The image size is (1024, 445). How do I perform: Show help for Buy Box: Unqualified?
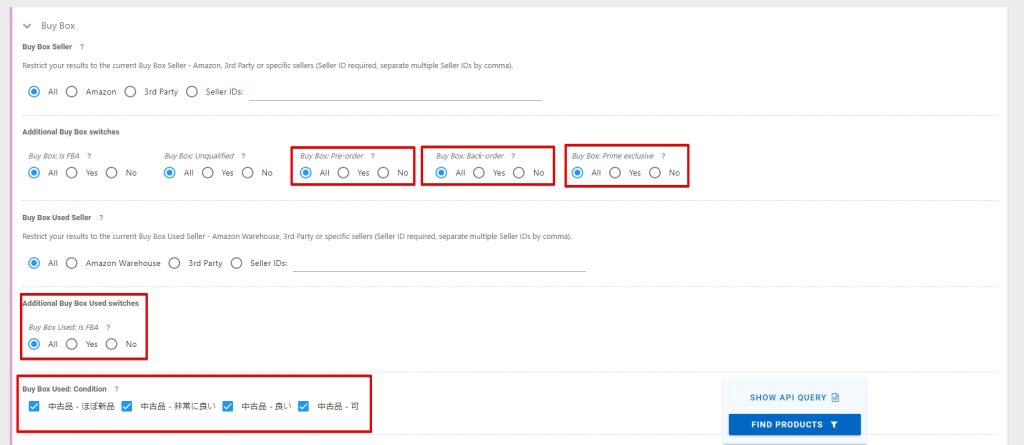click(x=243, y=156)
